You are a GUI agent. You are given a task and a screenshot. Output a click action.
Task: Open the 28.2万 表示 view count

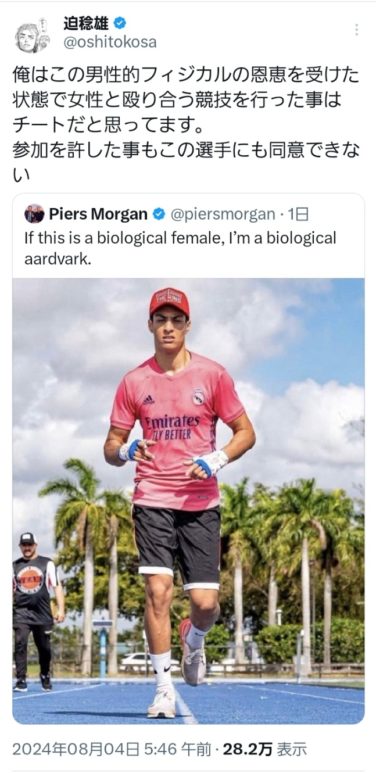tap(265, 749)
